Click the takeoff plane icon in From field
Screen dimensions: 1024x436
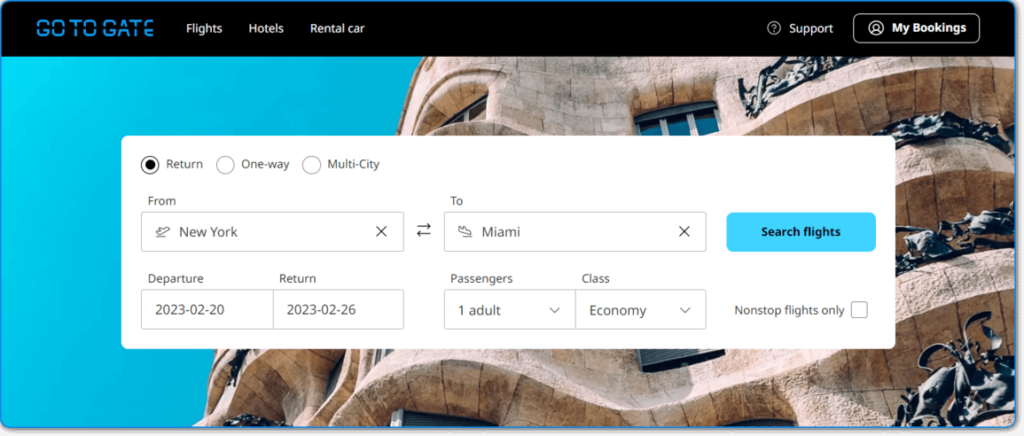163,232
